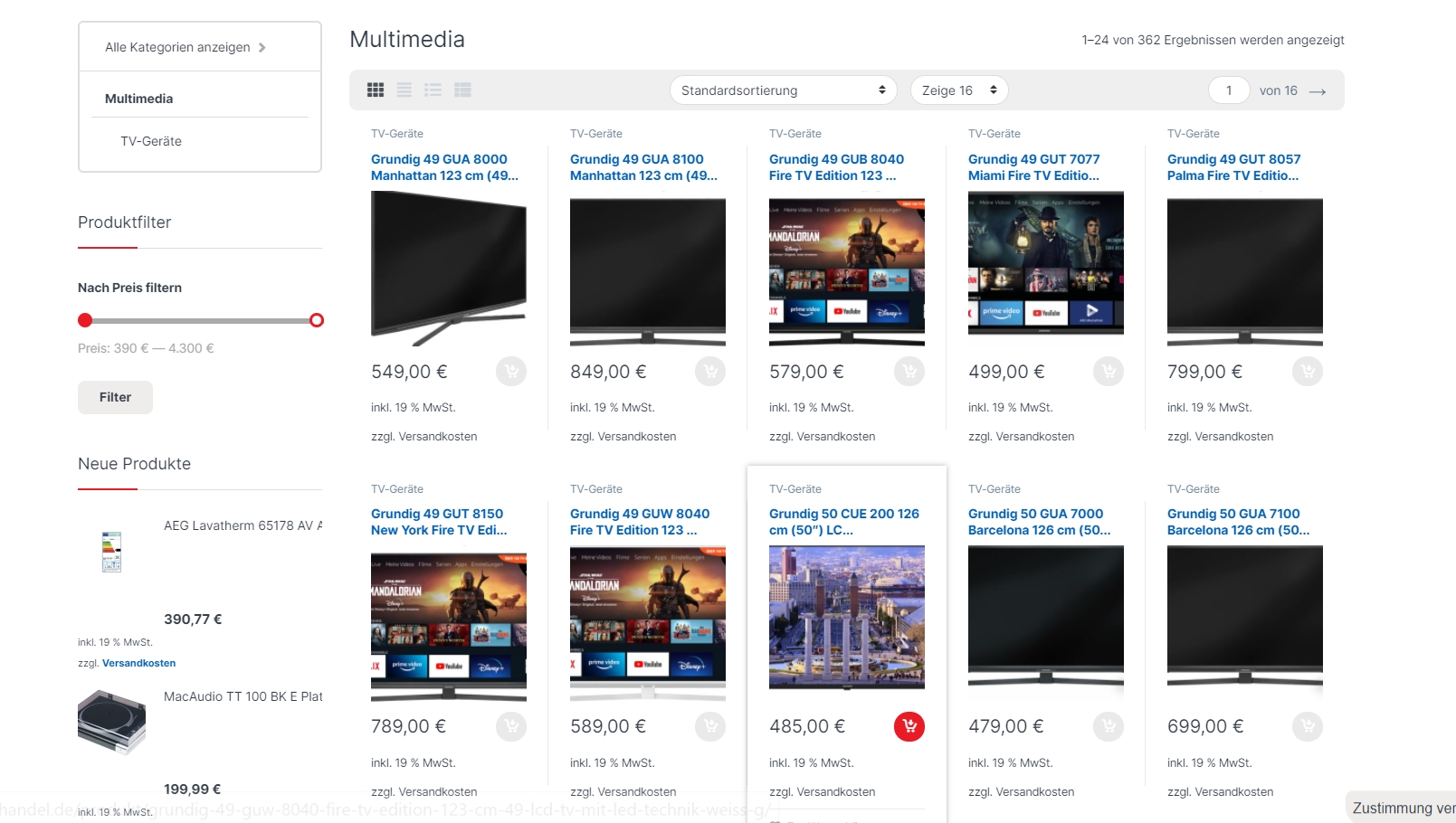Add Grundig 49 GUT 7077 to cart
The width and height of the screenshot is (1456, 823).
point(1109,372)
